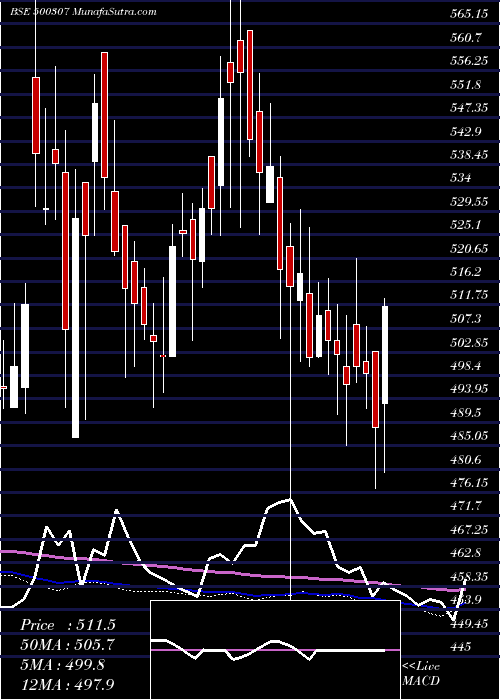Click the 502.85 price axis label
The image size is (500, 700).
point(469,342)
